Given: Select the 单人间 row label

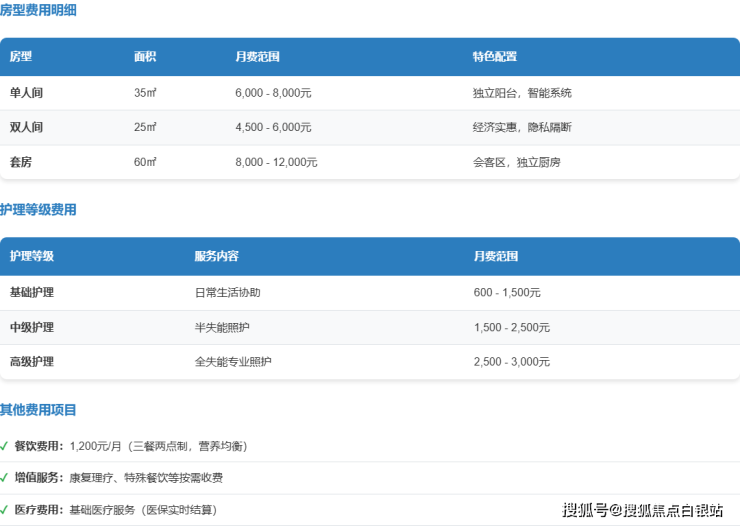Looking at the screenshot, I should pos(26,93).
